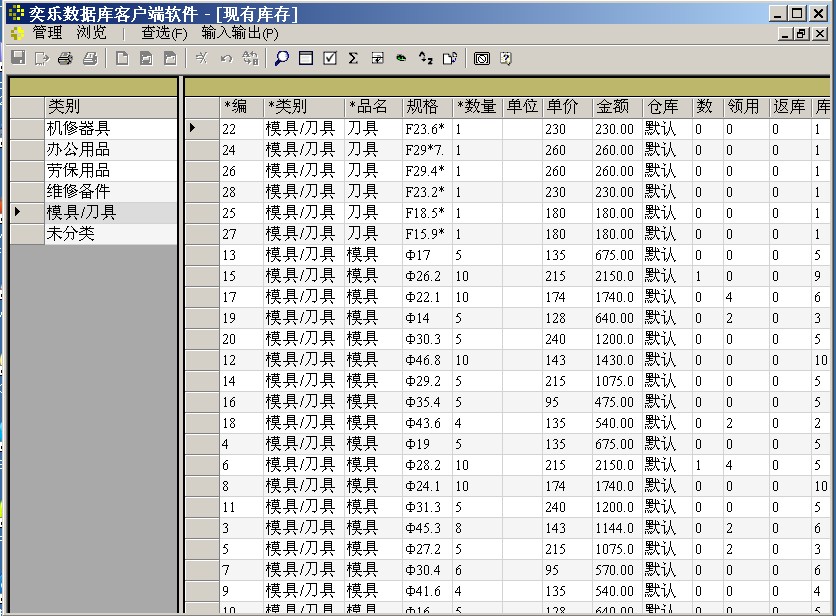Open the 管理 menu

pyautogui.click(x=47, y=33)
